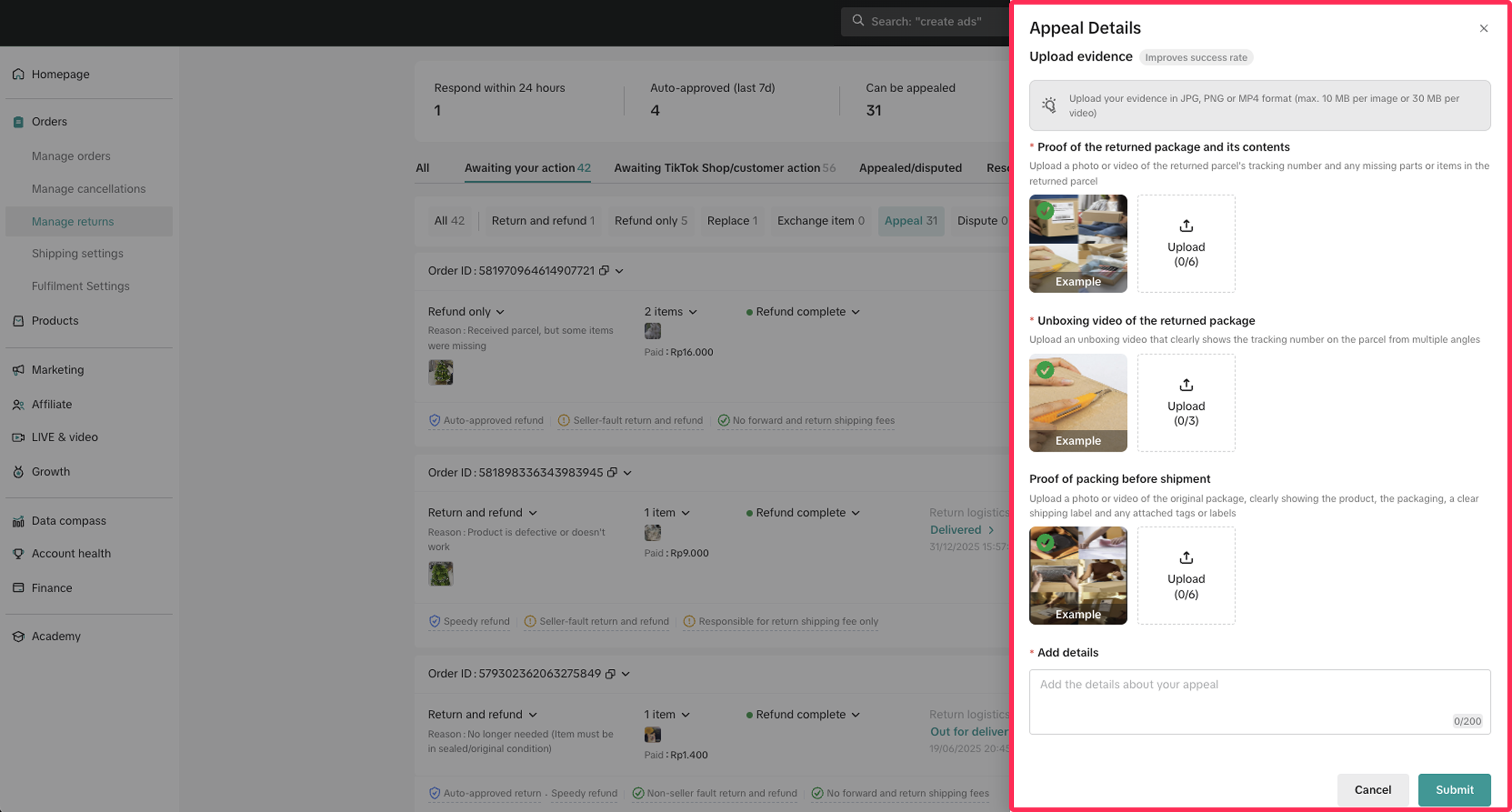1512x812 pixels.
Task: Click the Account health trophy icon
Action: pos(18,553)
